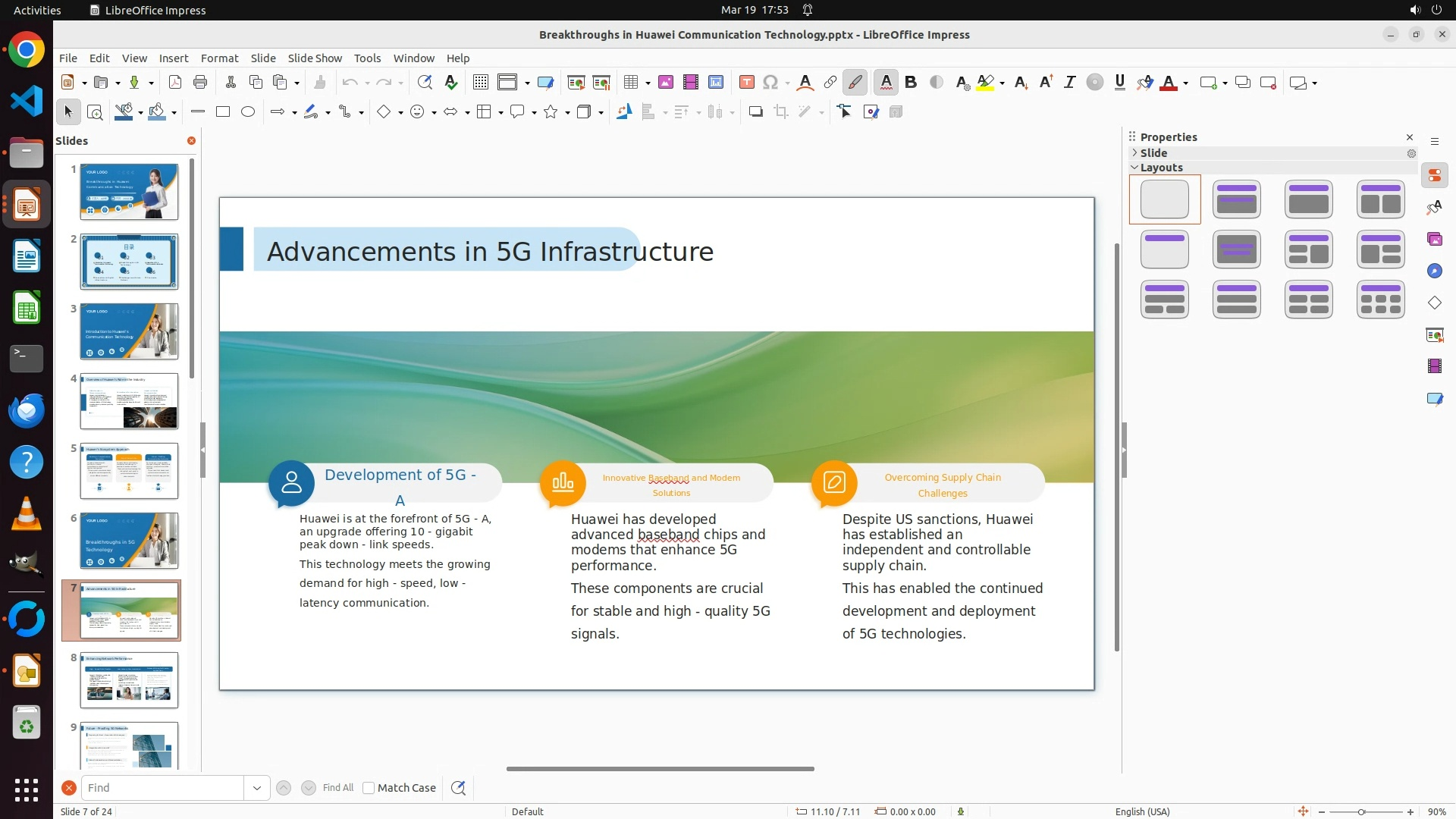Insert a Table from toolbar

click(x=630, y=83)
